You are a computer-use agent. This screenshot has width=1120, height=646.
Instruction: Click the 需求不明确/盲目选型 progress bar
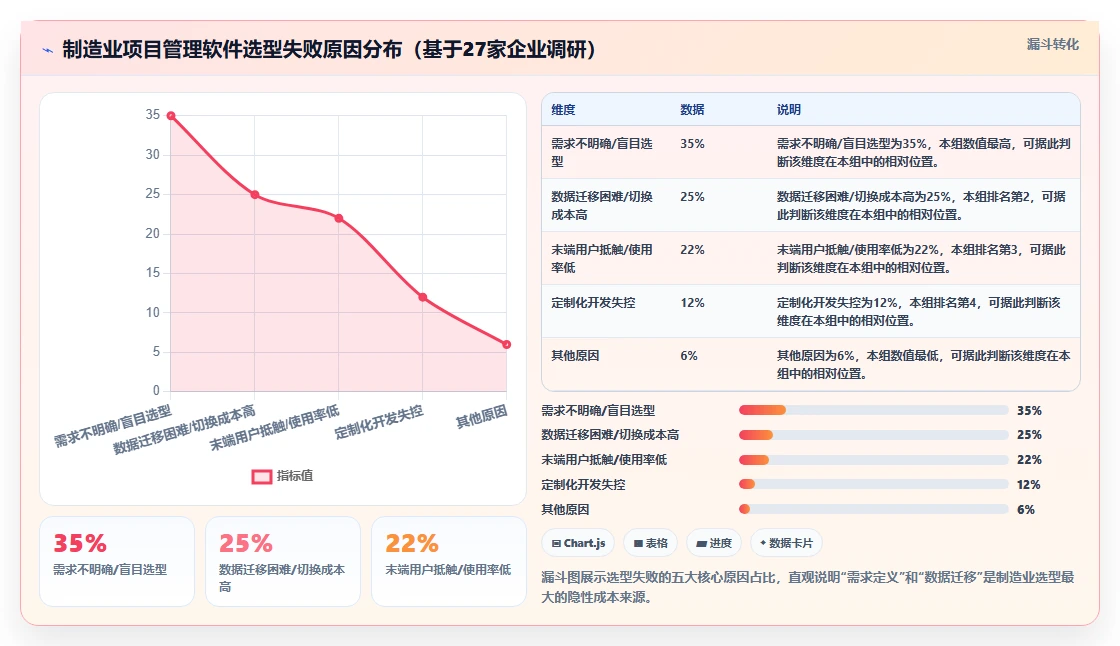pyautogui.click(x=874, y=410)
